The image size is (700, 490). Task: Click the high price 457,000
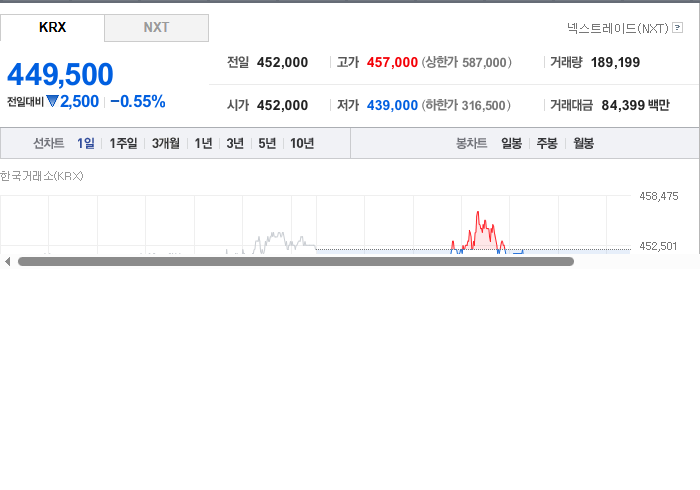tap(392, 62)
